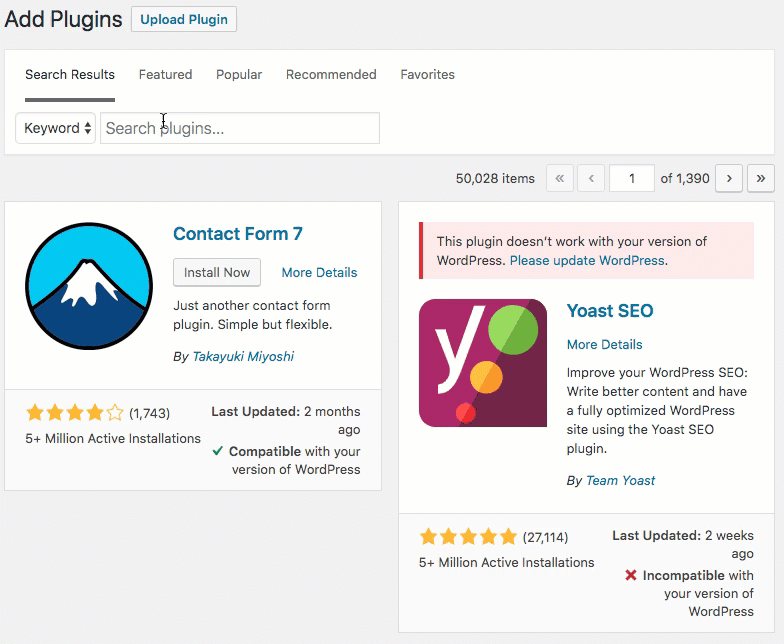784x644 pixels.
Task: Click 'Last Updated: 2 weeks ago' text
Action: (x=683, y=544)
